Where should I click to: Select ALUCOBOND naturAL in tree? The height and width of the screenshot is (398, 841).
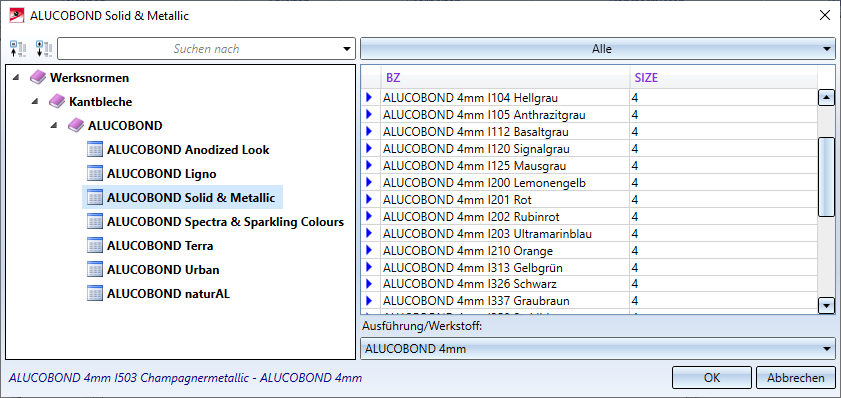pyautogui.click(x=168, y=293)
